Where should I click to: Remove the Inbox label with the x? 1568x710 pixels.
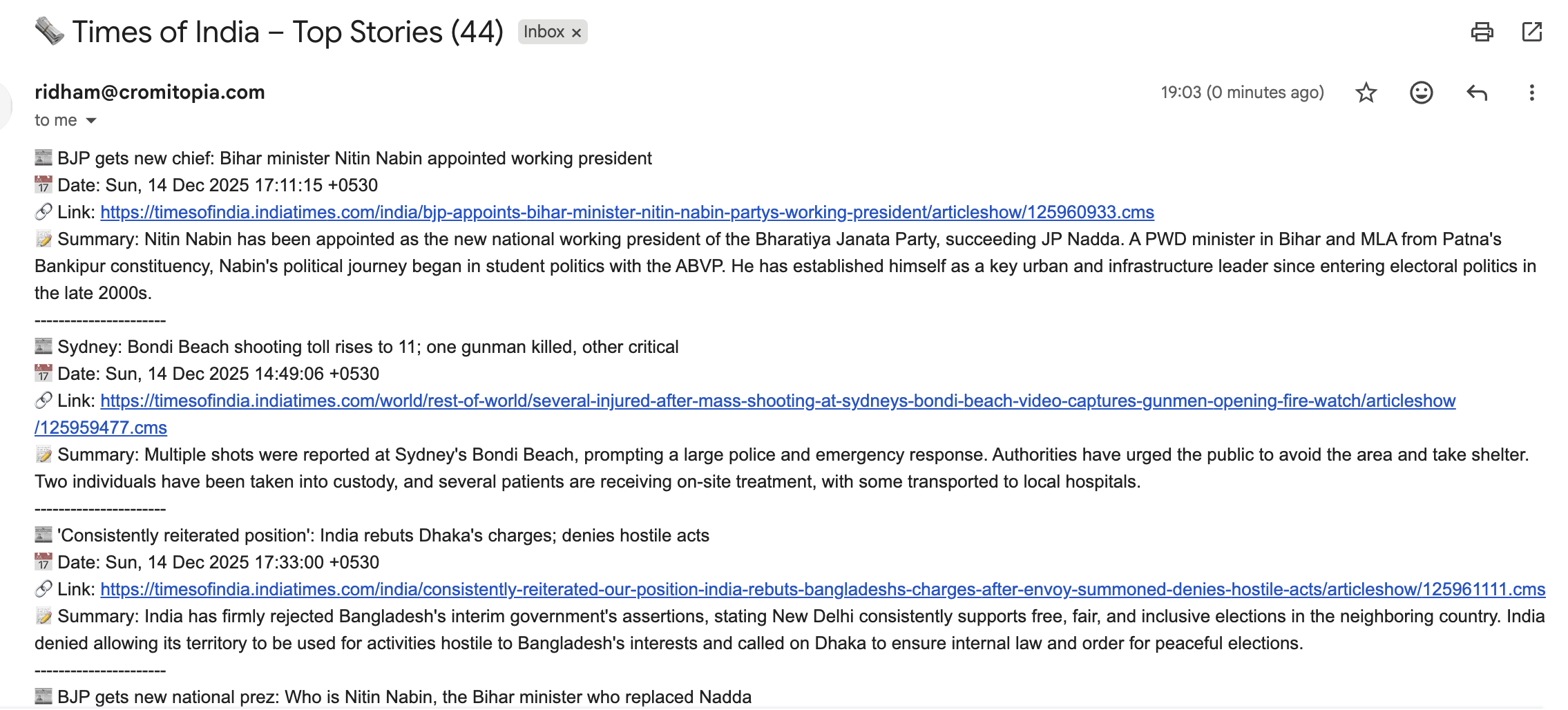coord(576,32)
